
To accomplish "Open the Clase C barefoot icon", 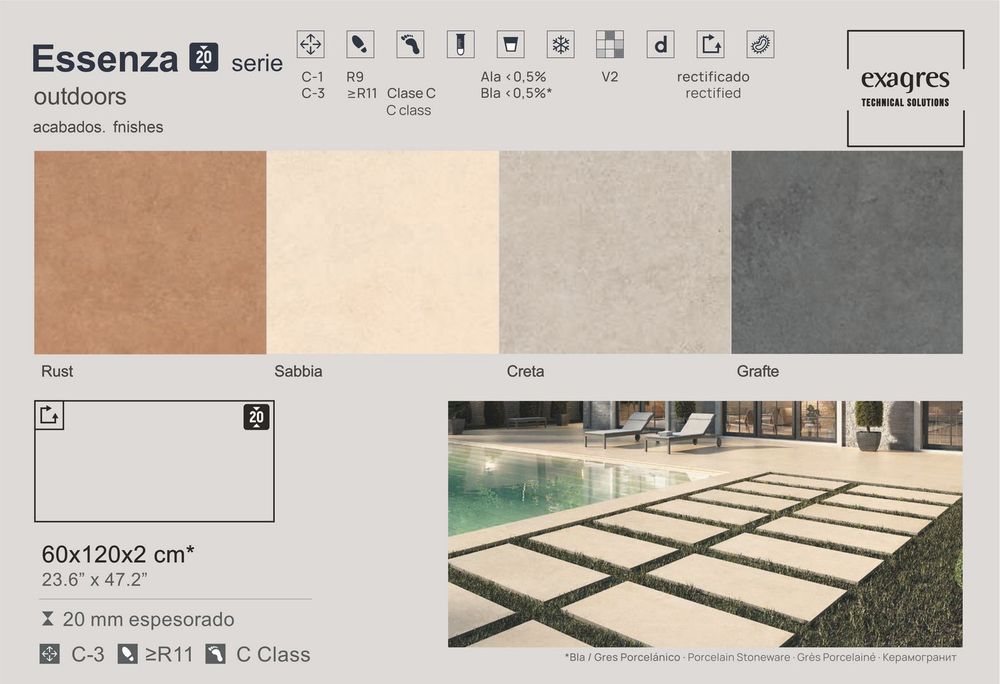I will coord(408,44).
